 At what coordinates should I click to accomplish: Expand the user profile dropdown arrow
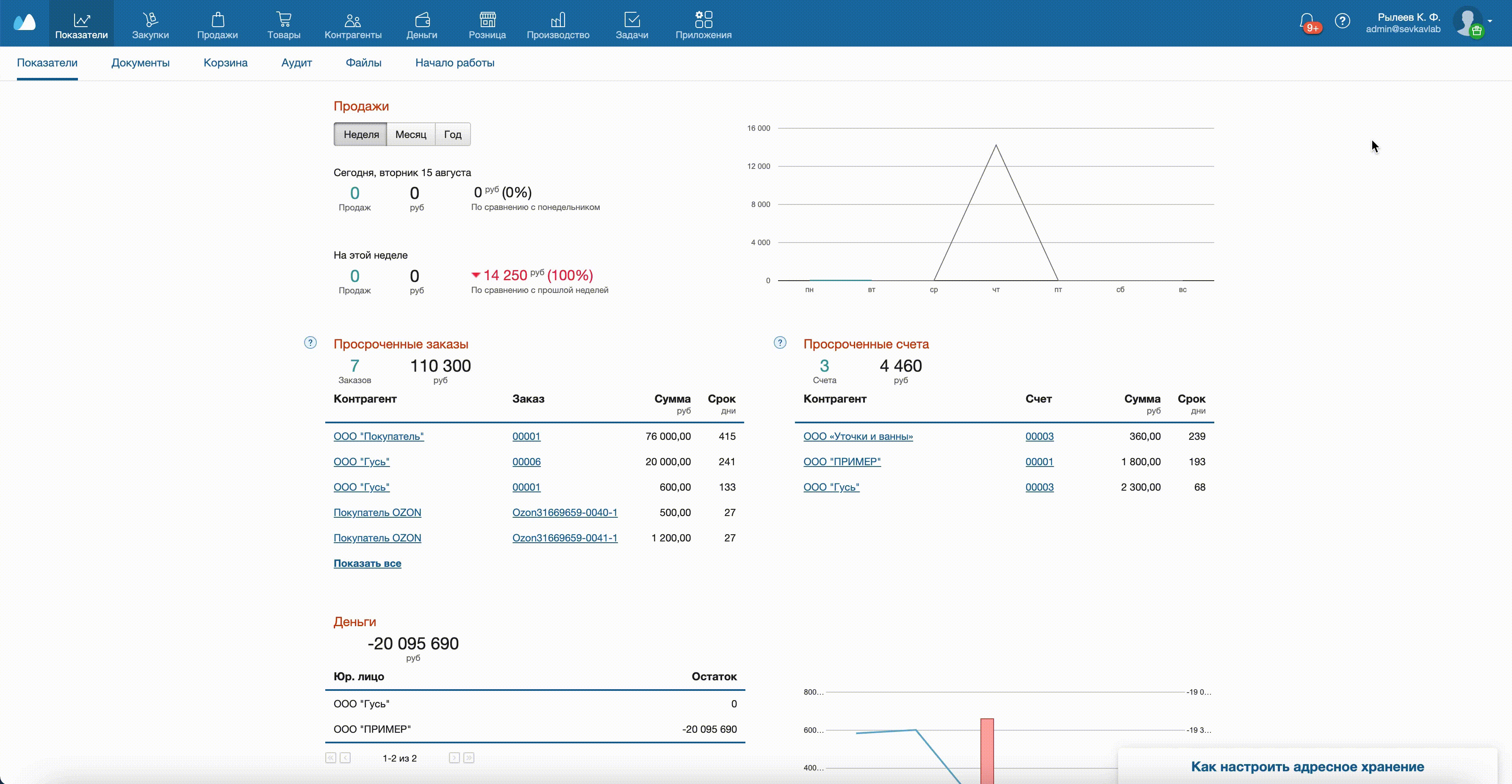(x=1490, y=21)
